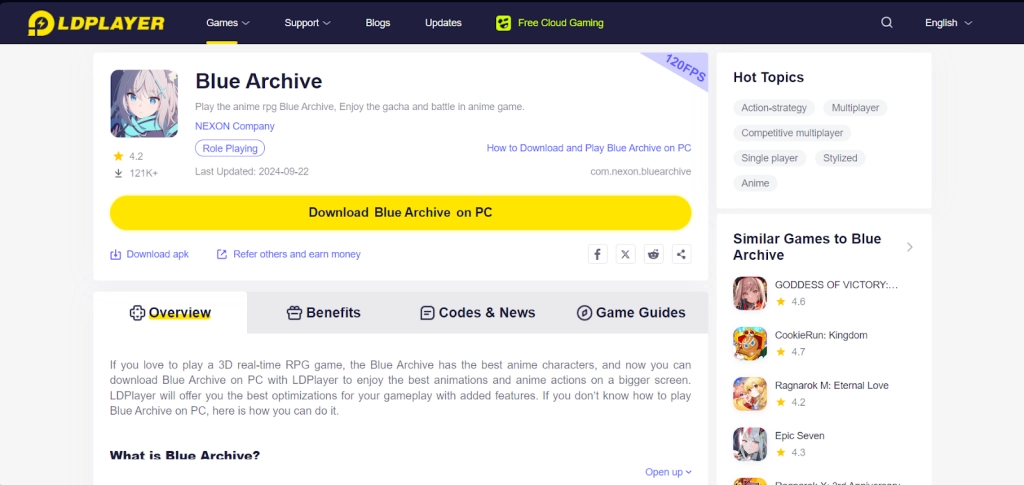
Task: Select the Competitive multiplayer topic tag
Action: 792,133
